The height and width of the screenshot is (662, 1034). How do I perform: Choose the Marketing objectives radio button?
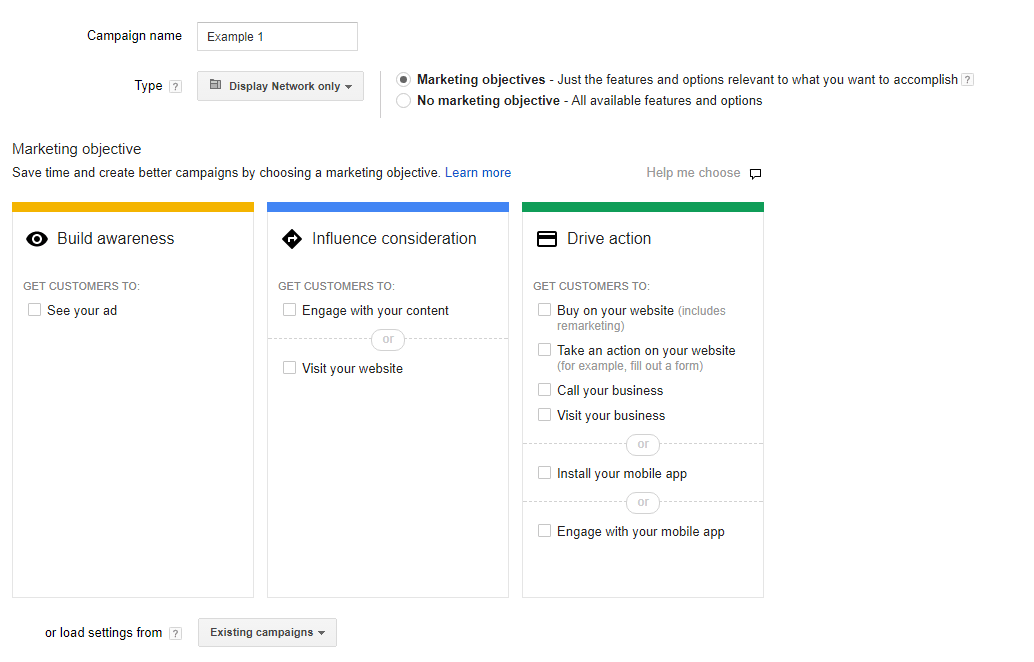(x=404, y=80)
